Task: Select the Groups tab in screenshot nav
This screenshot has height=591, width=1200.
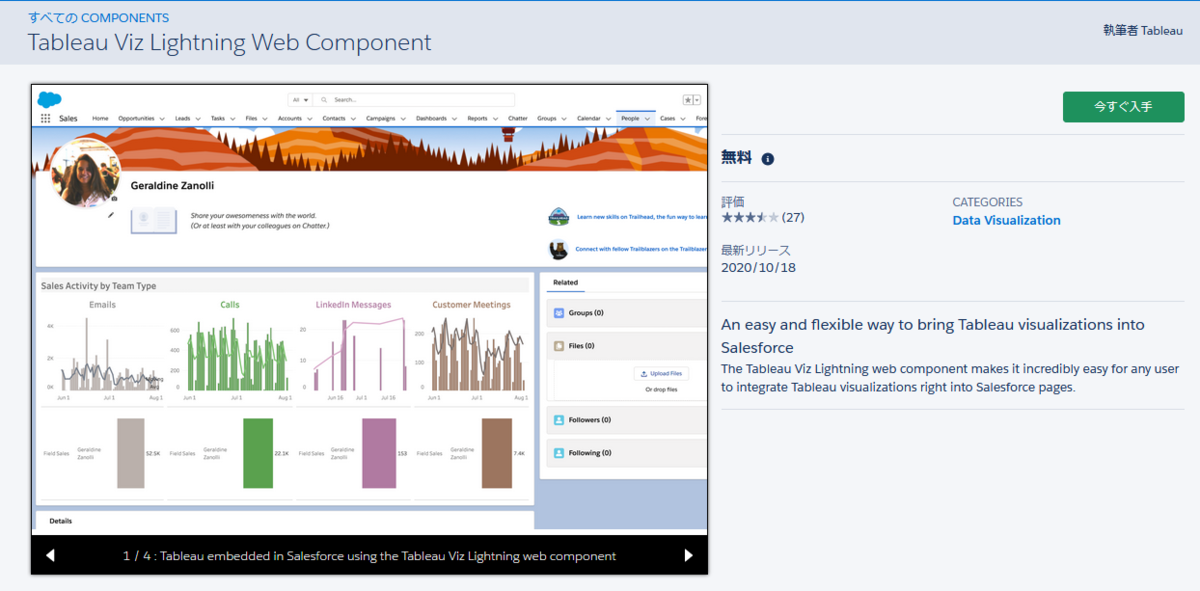Action: [x=546, y=118]
